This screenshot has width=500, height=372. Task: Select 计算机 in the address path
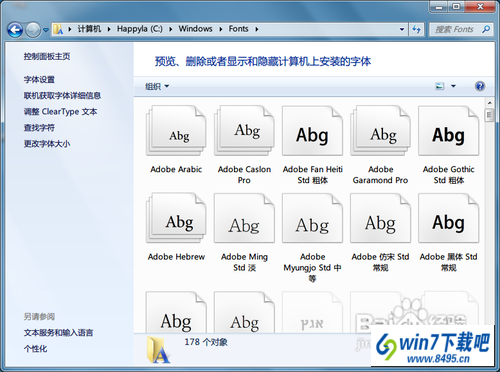coord(89,29)
